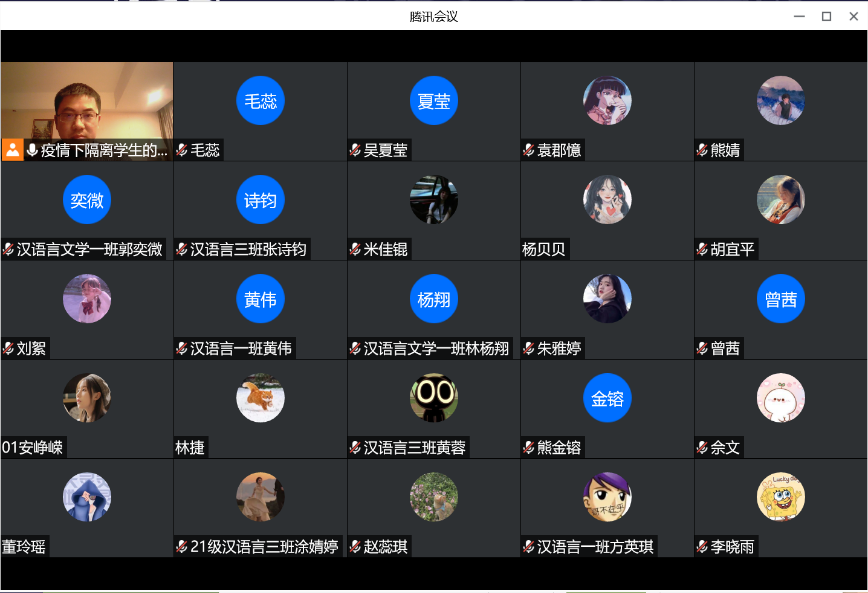Select the blue 金镕 avatar for 熊金镕
This screenshot has width=868, height=593.
[607, 398]
